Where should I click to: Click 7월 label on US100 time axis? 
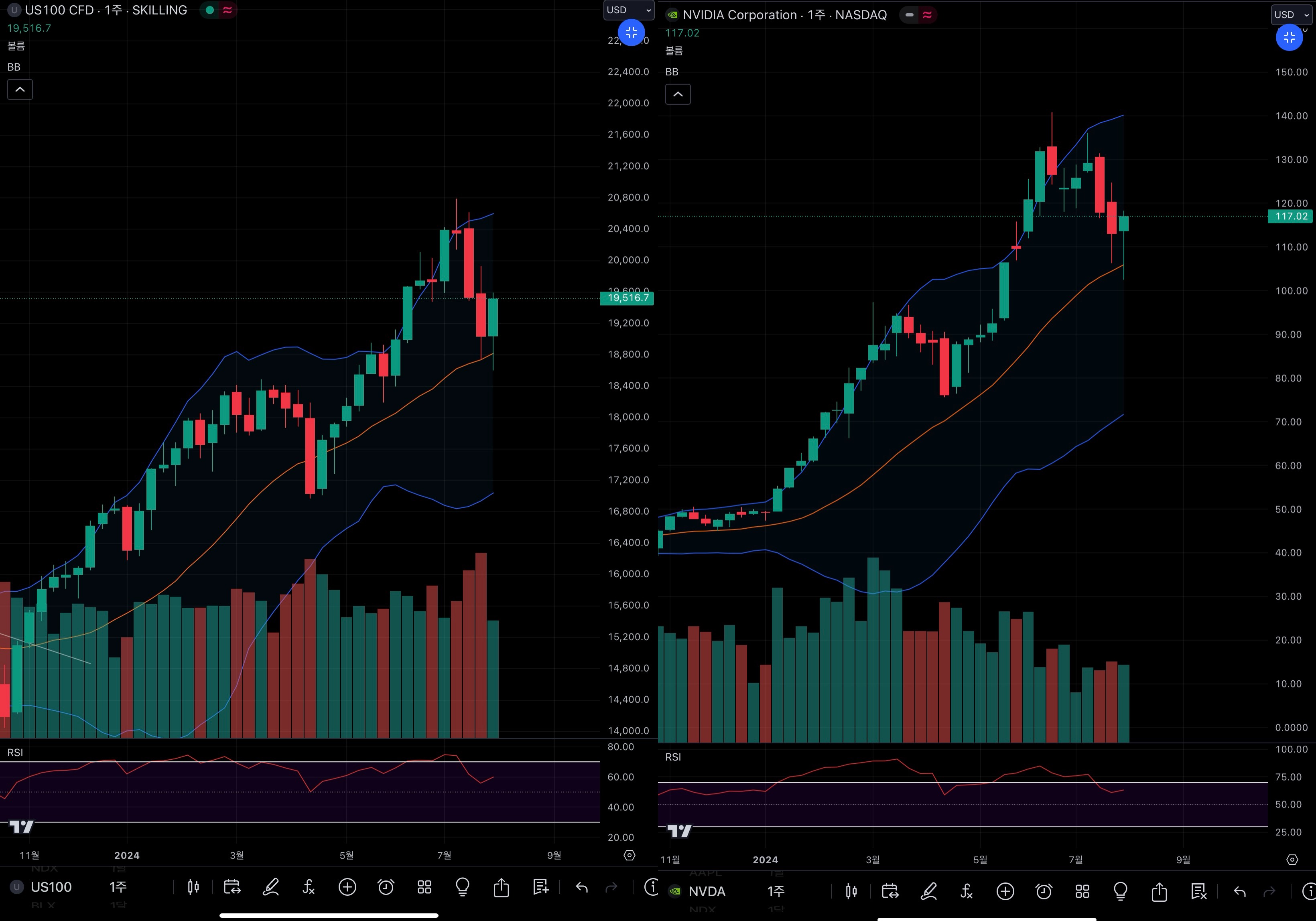click(444, 855)
